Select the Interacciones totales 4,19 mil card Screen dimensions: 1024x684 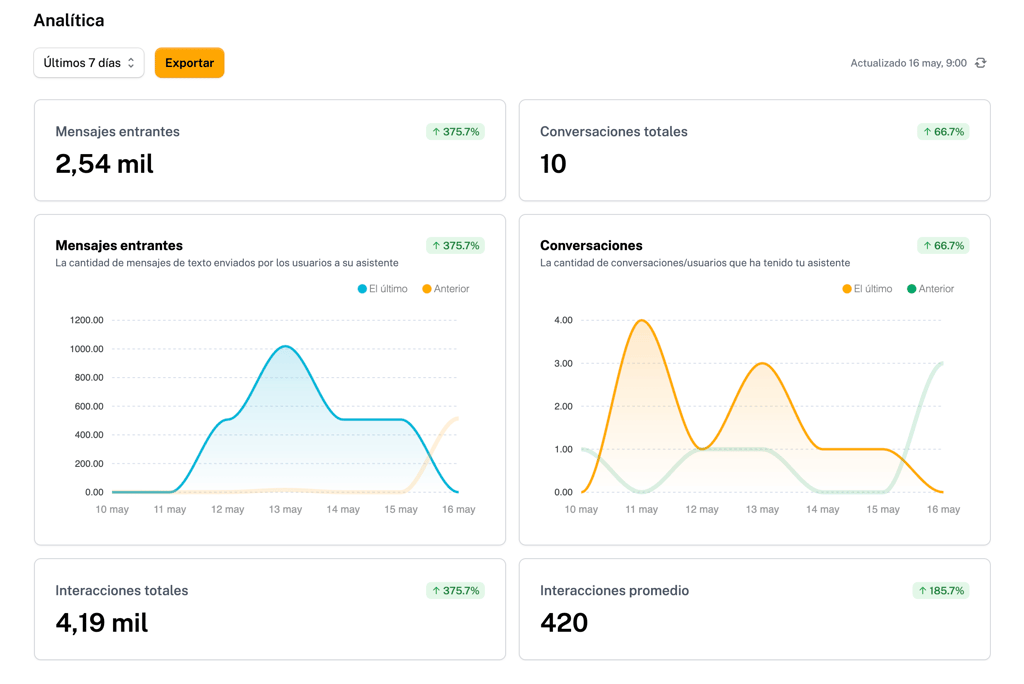pos(269,609)
